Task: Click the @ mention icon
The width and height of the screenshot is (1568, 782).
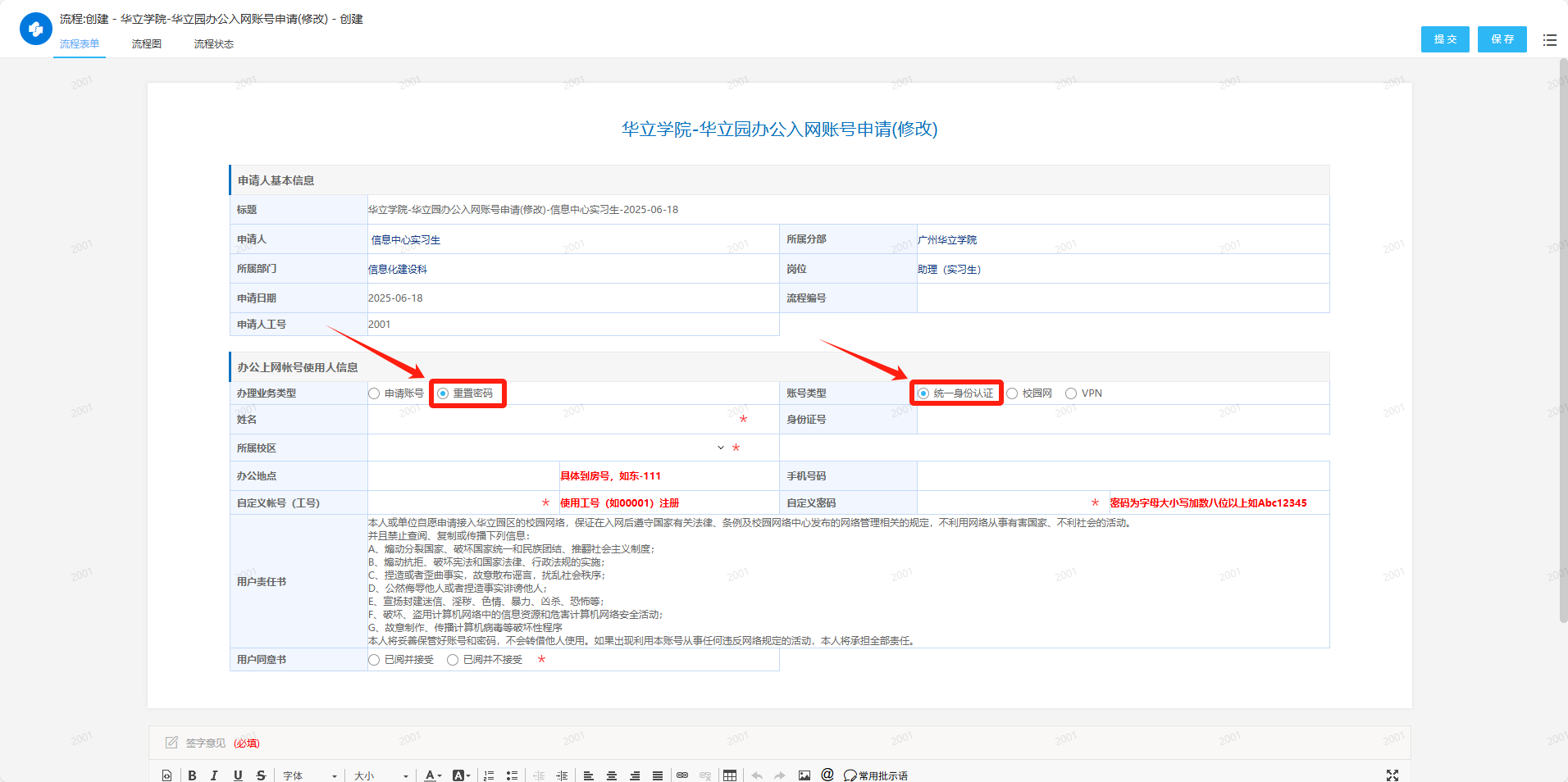Action: (827, 775)
